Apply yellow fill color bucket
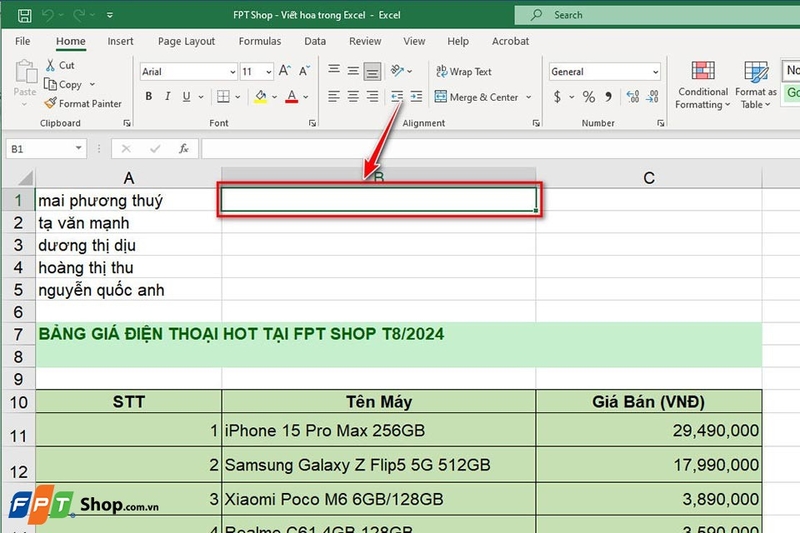This screenshot has height=533, width=800. click(x=260, y=96)
